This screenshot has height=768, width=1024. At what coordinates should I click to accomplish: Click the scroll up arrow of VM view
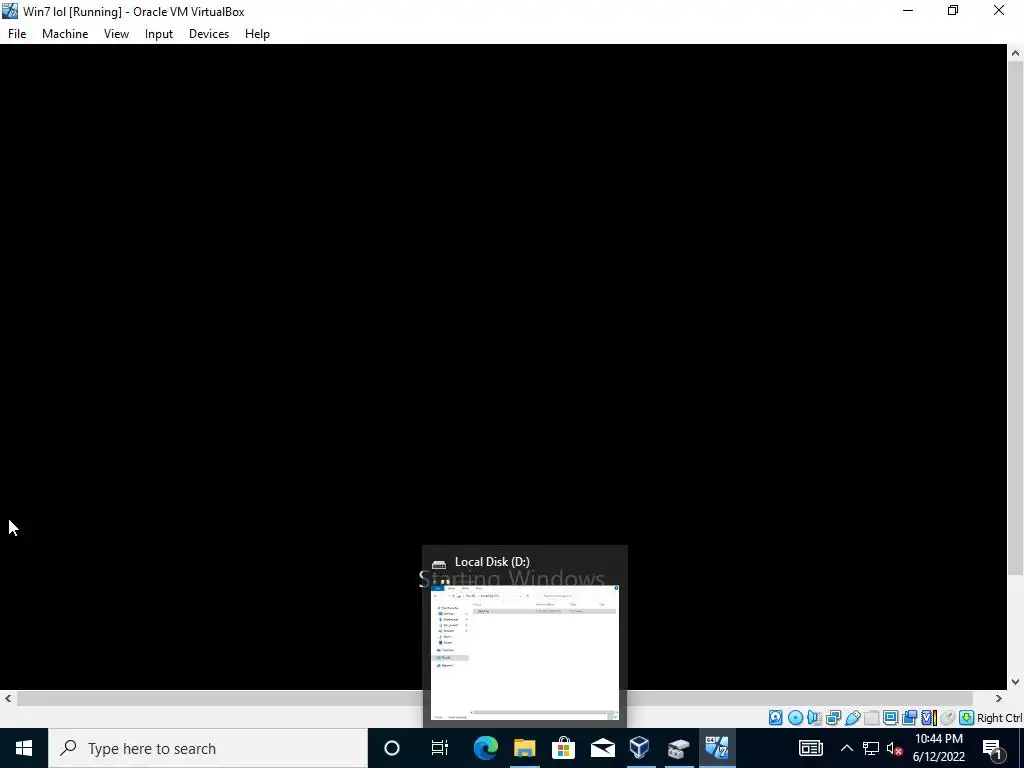(x=1015, y=53)
